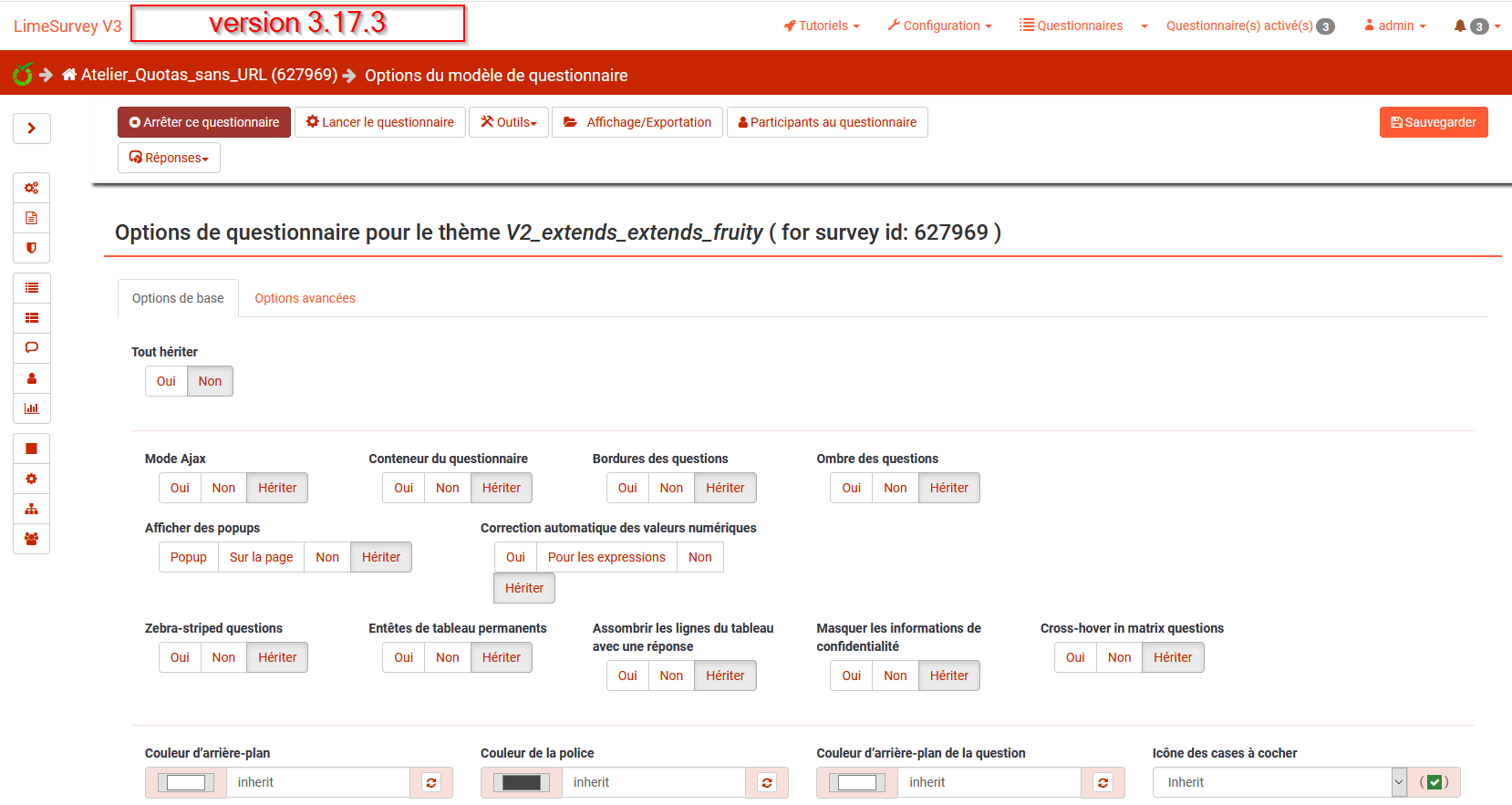Open text elements via the document sidebar icon
Screen dimensions: 1512x805
click(32, 218)
